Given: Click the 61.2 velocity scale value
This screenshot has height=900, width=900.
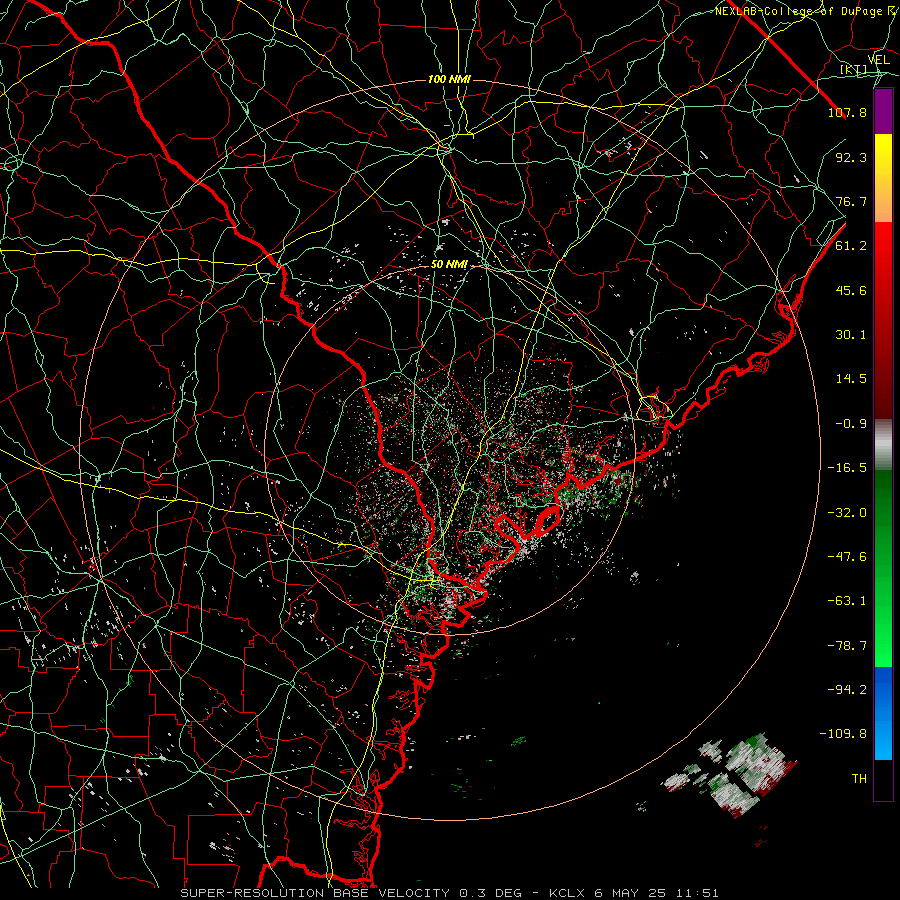Looking at the screenshot, I should point(851,246).
